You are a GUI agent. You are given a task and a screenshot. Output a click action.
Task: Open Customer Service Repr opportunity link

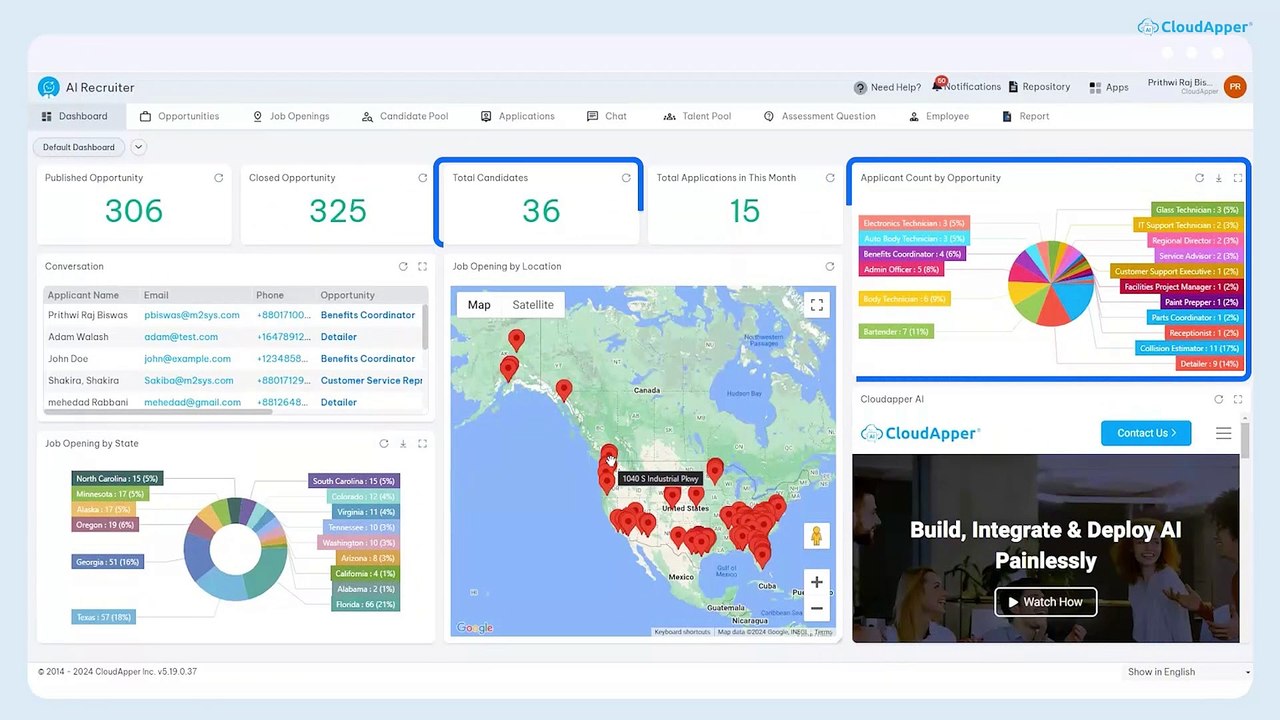[371, 381]
